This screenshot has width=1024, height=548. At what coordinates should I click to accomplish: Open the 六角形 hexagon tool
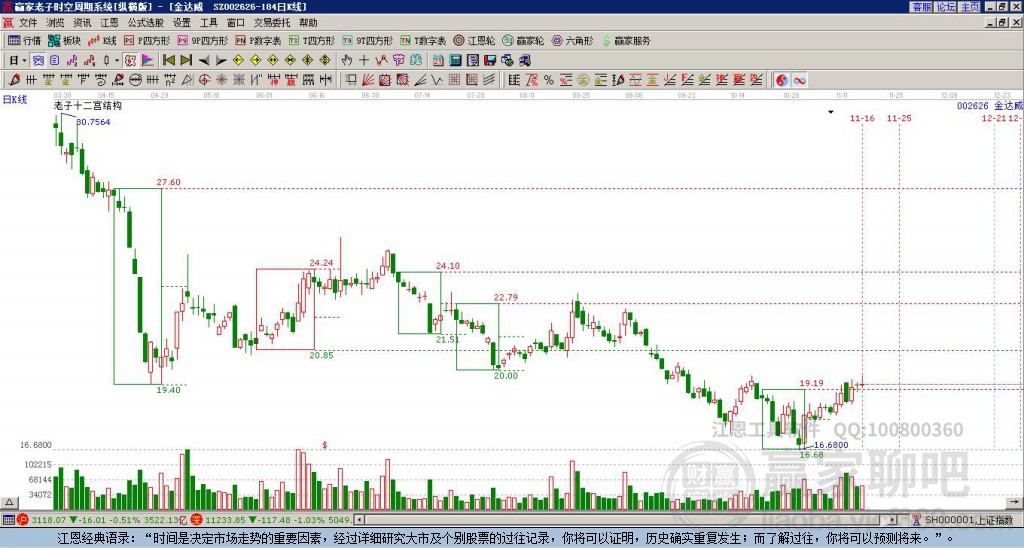tap(572, 40)
